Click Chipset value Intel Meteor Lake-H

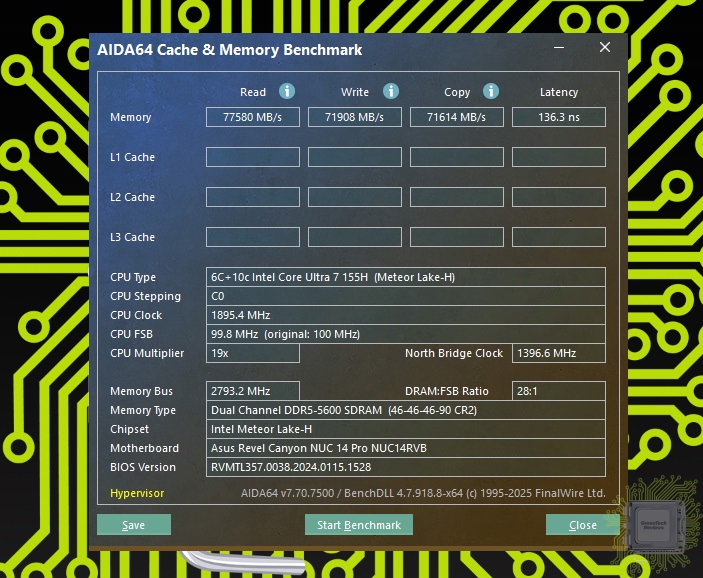tap(406, 429)
